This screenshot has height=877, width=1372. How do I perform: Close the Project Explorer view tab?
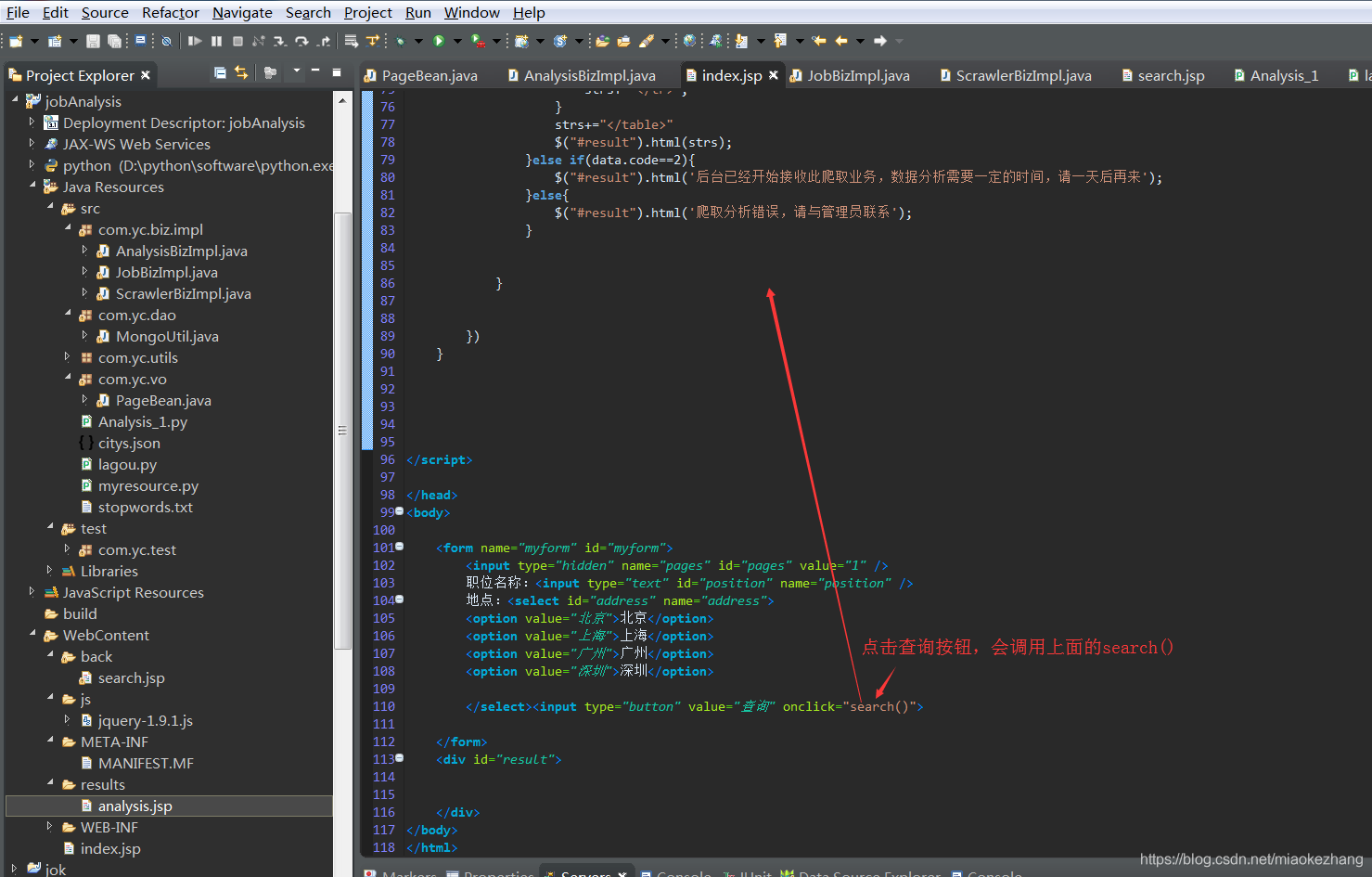pyautogui.click(x=145, y=74)
